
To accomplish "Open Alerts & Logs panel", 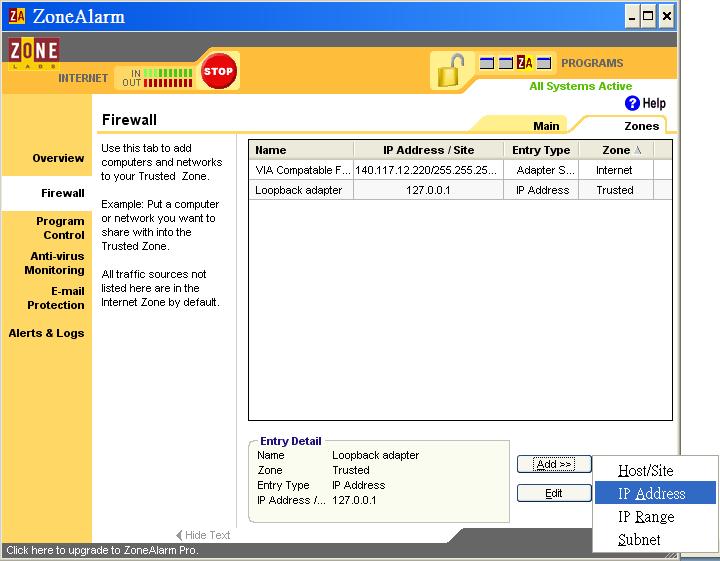I will point(46,333).
